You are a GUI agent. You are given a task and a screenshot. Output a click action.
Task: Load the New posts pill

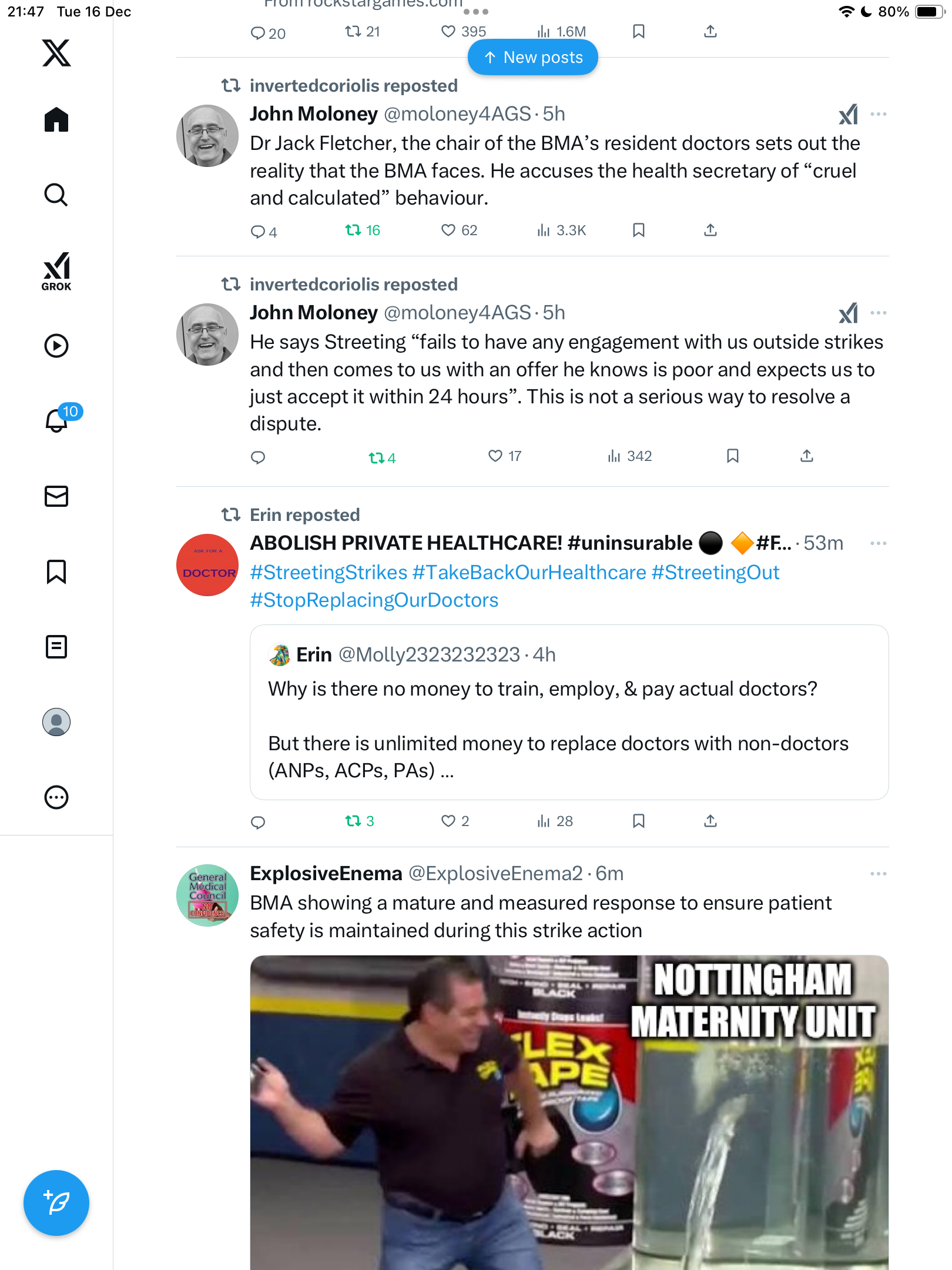532,58
